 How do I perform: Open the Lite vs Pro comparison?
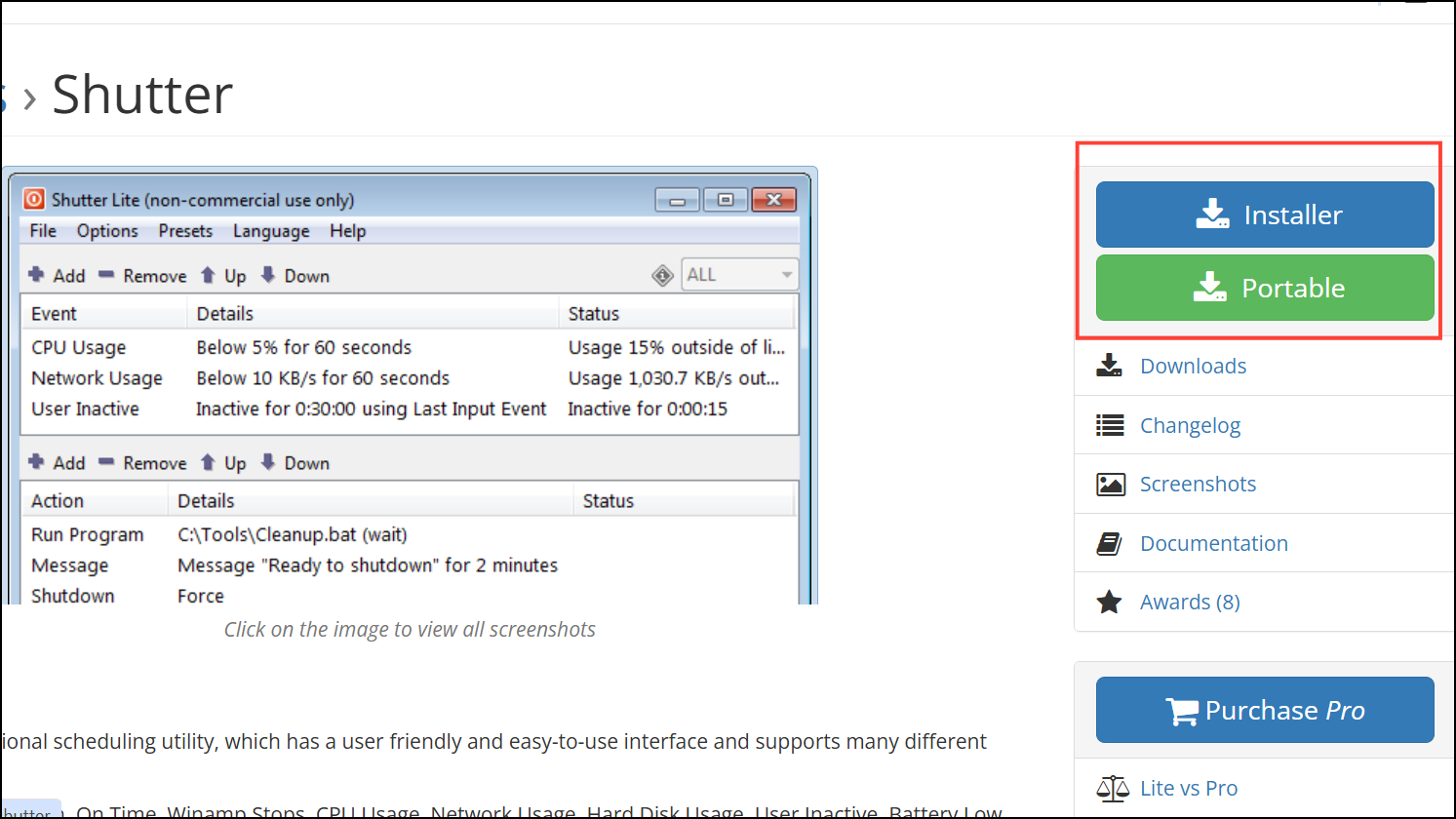point(1189,788)
